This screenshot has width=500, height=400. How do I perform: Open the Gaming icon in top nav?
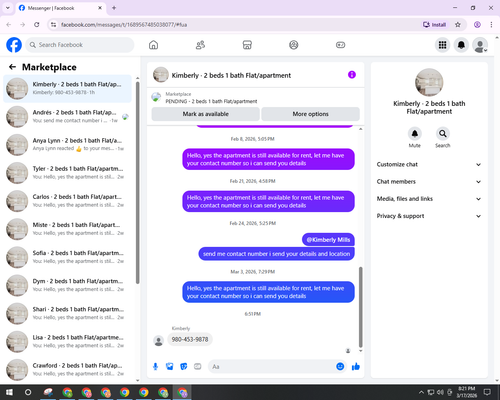[340, 45]
